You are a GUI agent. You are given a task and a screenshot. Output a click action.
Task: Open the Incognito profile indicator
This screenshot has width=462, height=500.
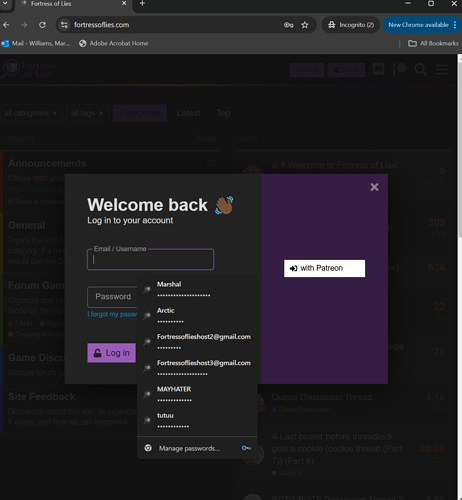(x=351, y=25)
